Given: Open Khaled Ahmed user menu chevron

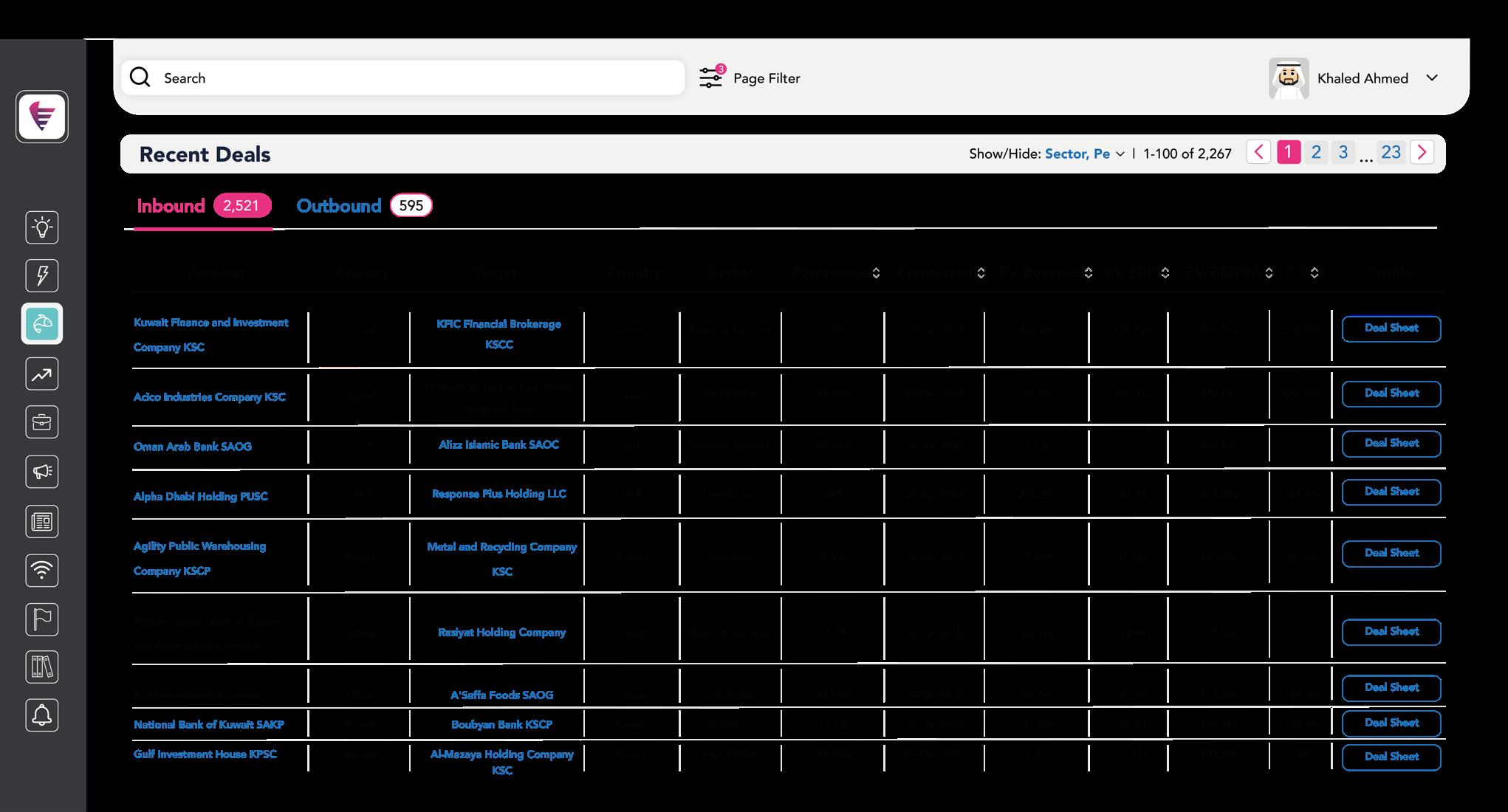Looking at the screenshot, I should 1432,78.
